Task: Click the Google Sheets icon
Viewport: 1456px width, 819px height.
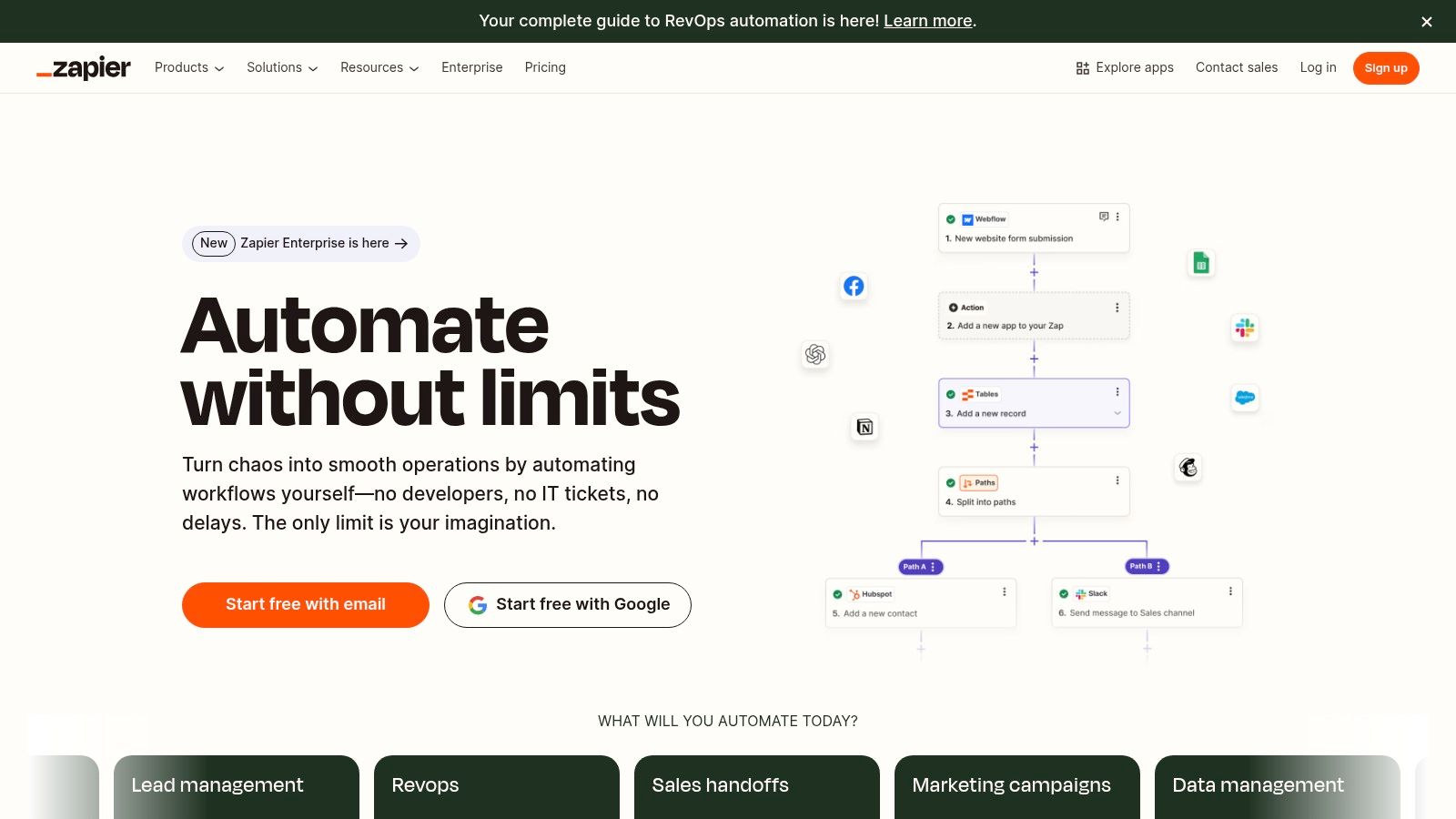Action: coord(1200,263)
